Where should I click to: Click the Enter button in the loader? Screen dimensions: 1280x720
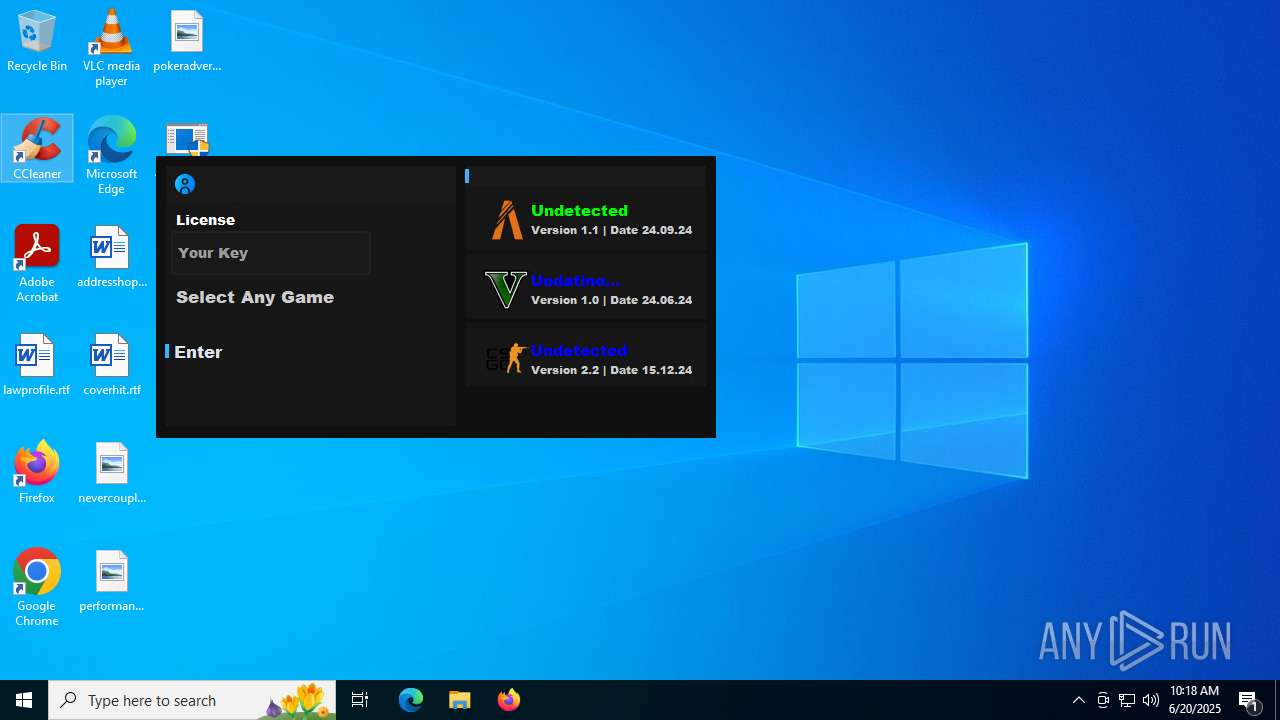(x=198, y=352)
